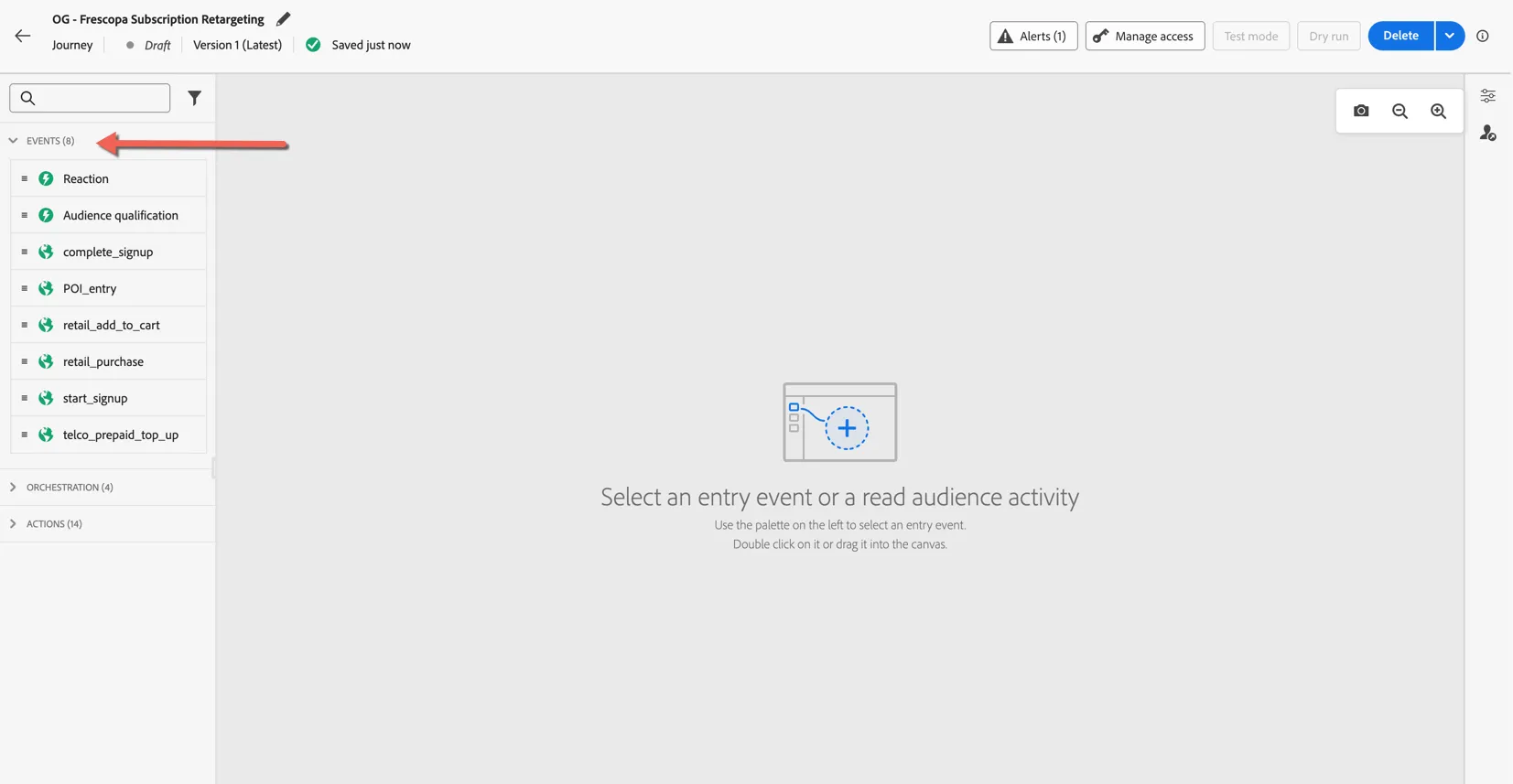Click the palette resize handle
Image resolution: width=1513 pixels, height=784 pixels.
point(213,468)
